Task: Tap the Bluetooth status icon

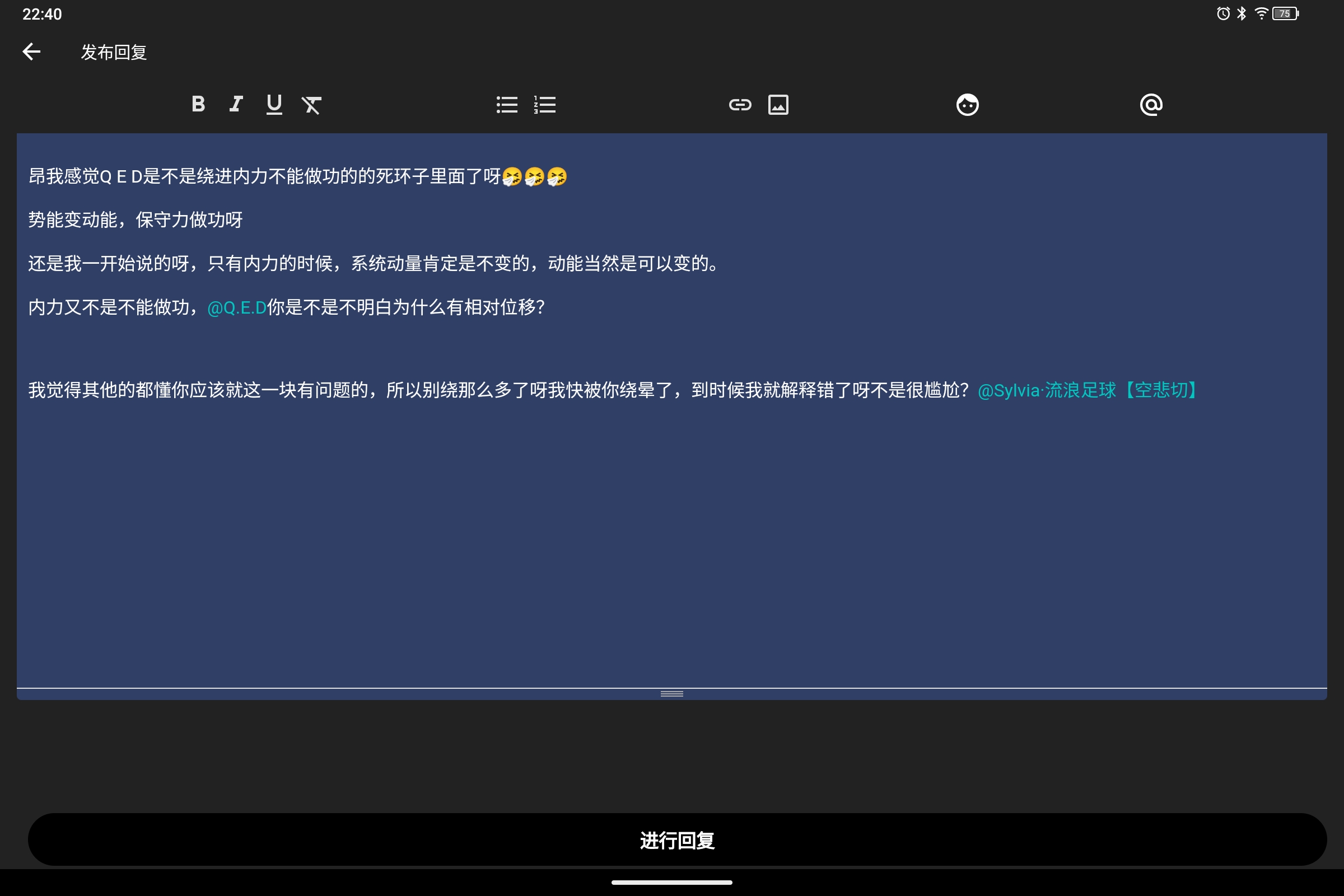Action: pyautogui.click(x=1241, y=13)
